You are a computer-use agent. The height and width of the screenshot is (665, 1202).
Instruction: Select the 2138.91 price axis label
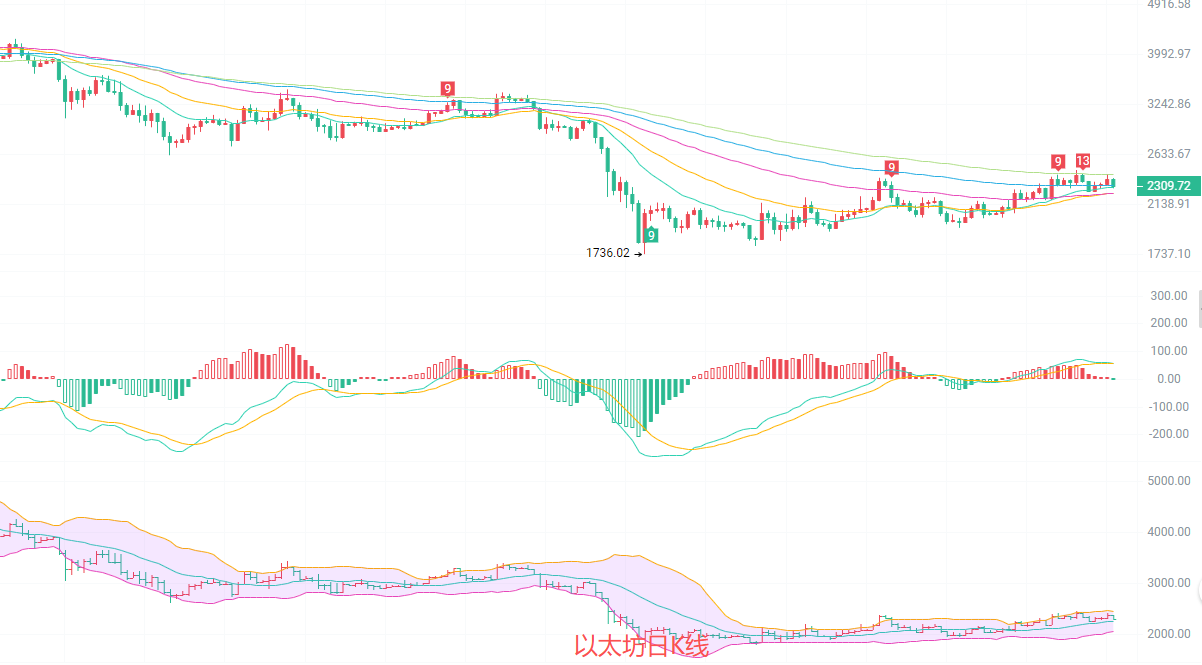click(1168, 204)
